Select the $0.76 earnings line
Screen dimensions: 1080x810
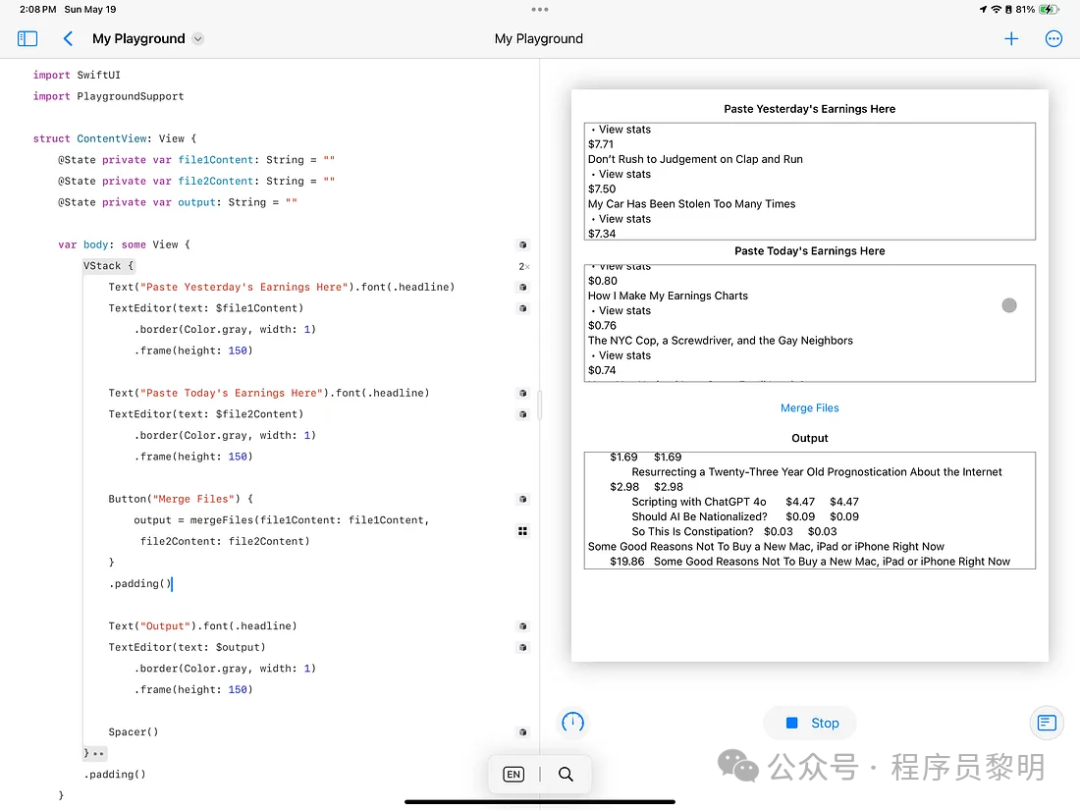pyautogui.click(x=602, y=325)
